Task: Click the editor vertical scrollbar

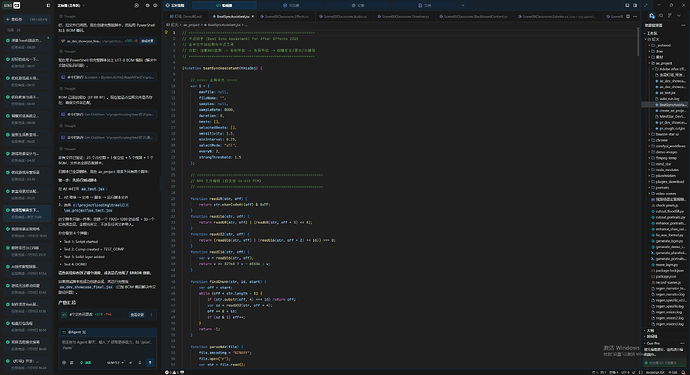Action: coord(638,42)
